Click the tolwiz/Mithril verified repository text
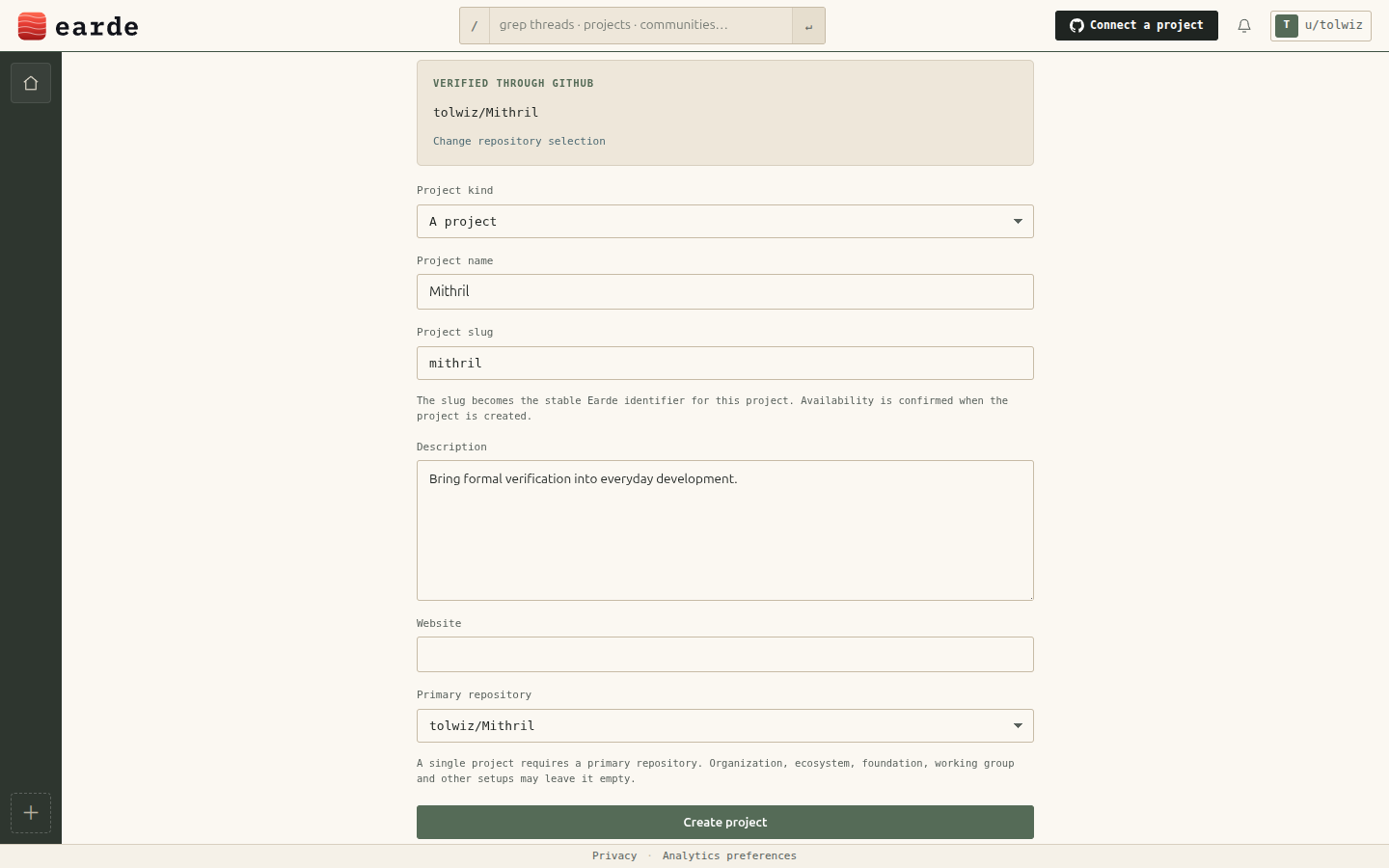 [x=486, y=113]
